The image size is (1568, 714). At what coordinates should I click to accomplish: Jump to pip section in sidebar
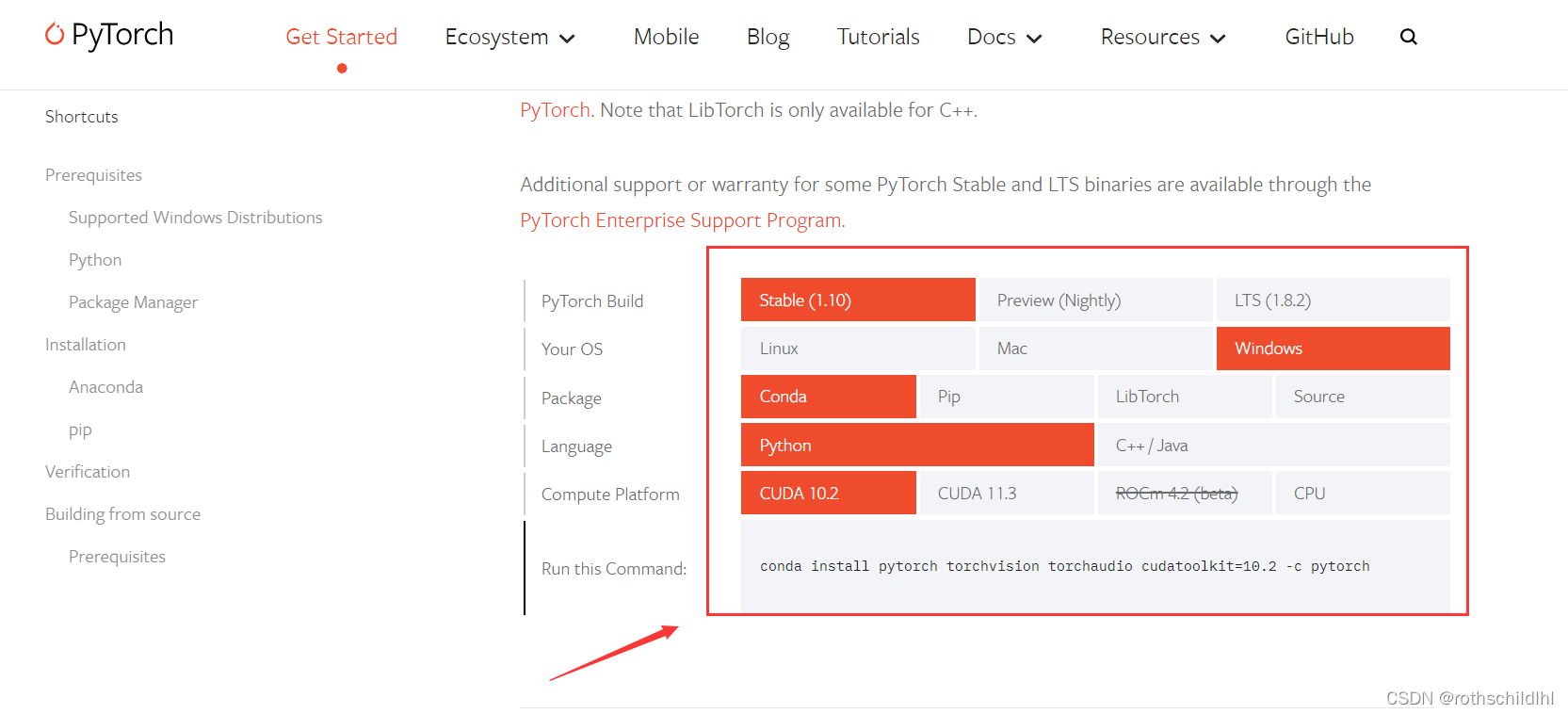point(80,430)
